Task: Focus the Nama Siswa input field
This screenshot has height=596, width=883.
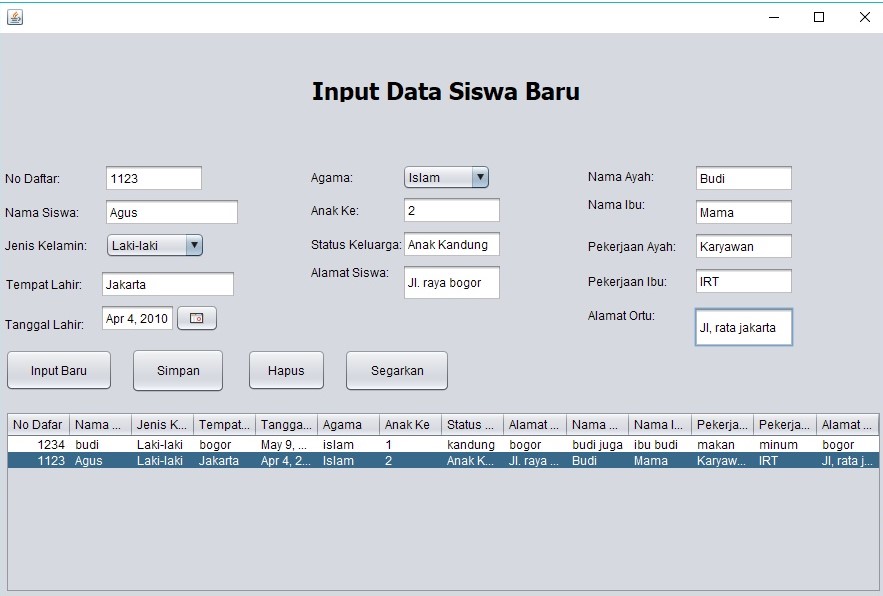Action: pyautogui.click(x=170, y=212)
